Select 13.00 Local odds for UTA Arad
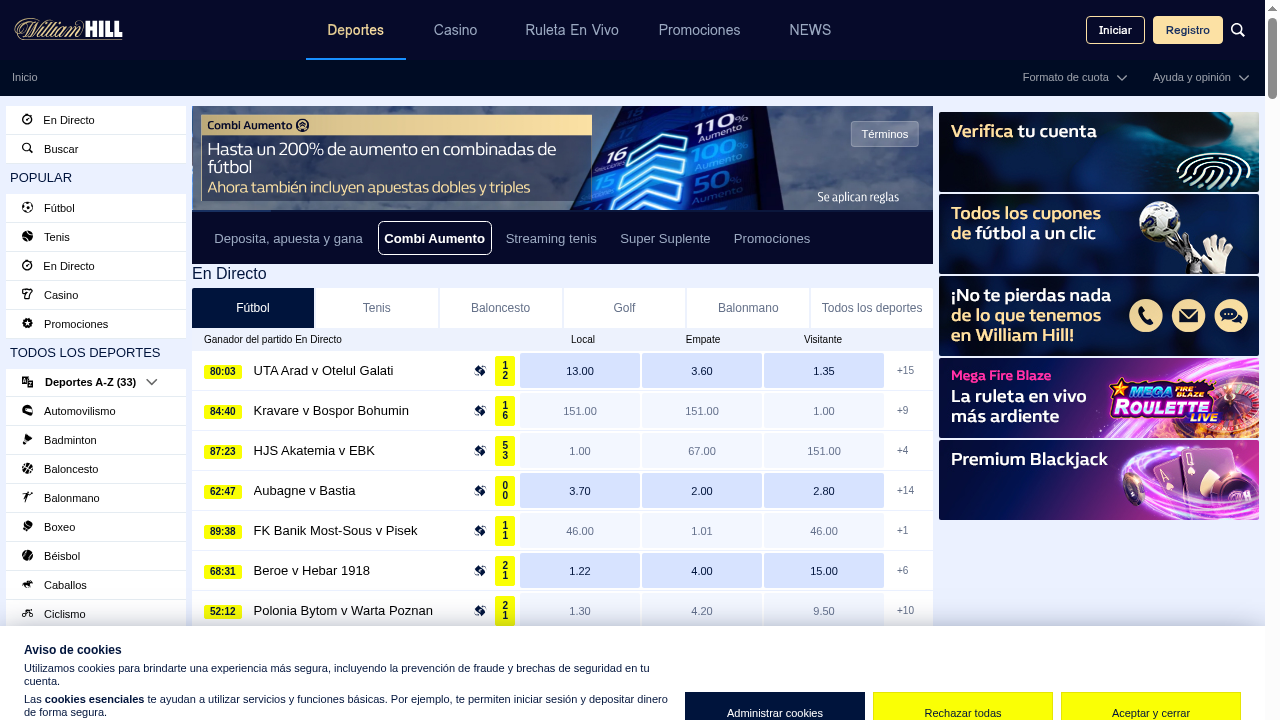1280x720 pixels. tap(580, 371)
